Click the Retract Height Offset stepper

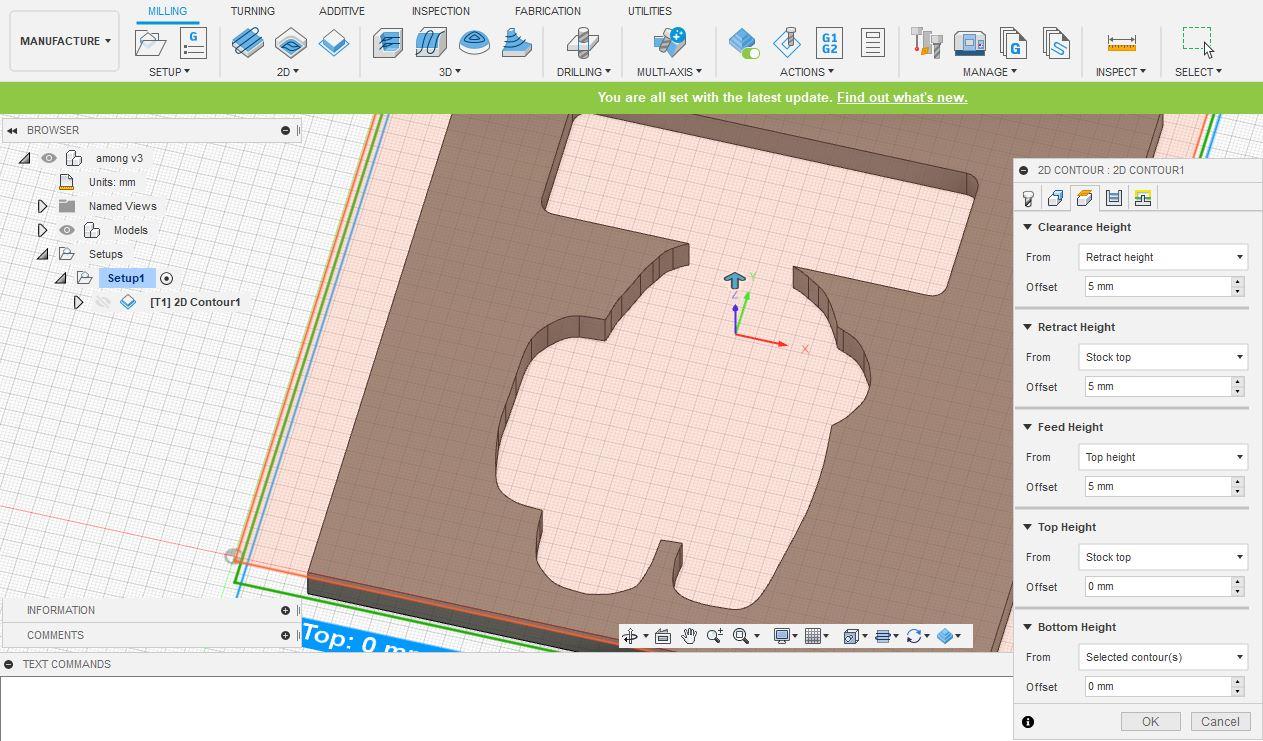[x=1237, y=387]
